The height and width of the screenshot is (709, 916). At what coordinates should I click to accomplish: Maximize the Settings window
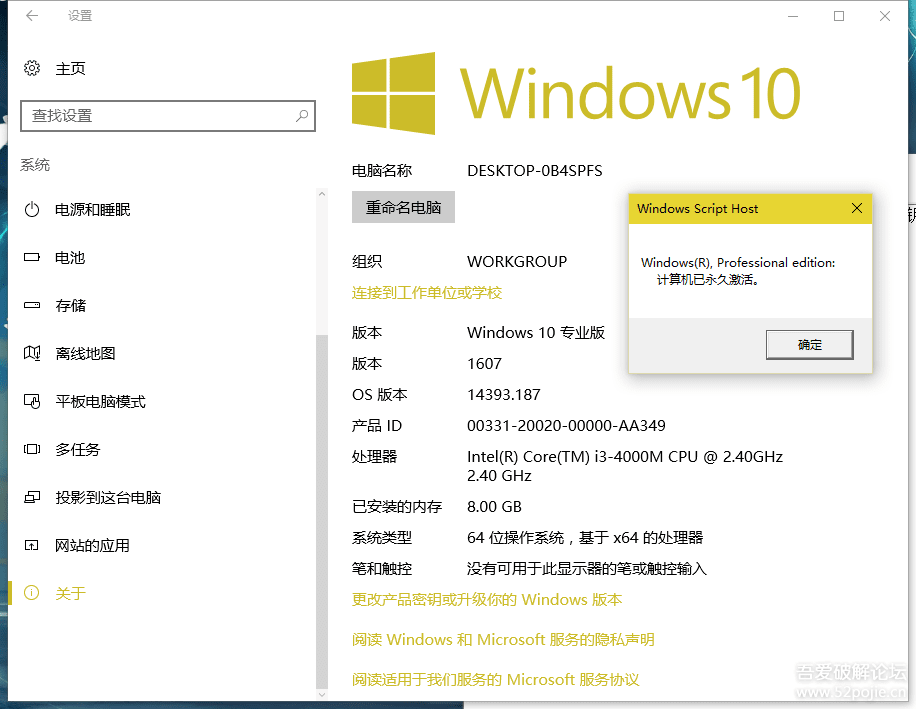click(839, 16)
